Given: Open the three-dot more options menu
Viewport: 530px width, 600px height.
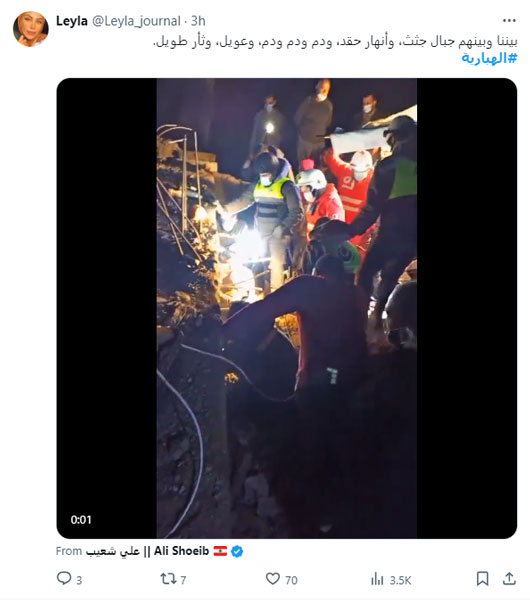Looking at the screenshot, I should point(509,21).
